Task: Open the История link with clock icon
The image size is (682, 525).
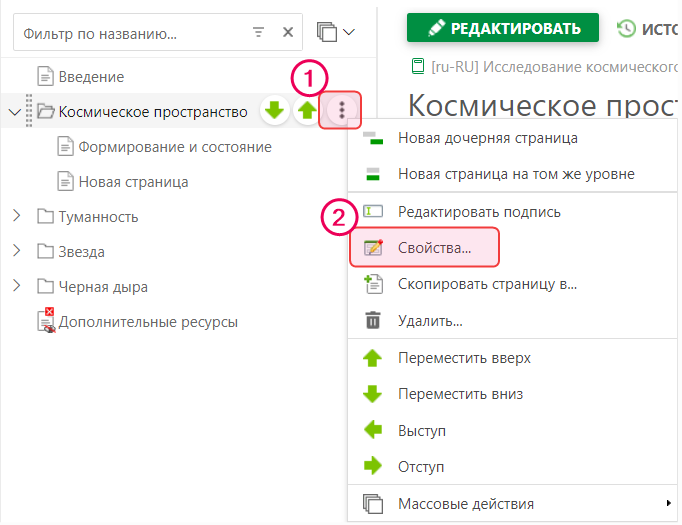Action: click(648, 29)
